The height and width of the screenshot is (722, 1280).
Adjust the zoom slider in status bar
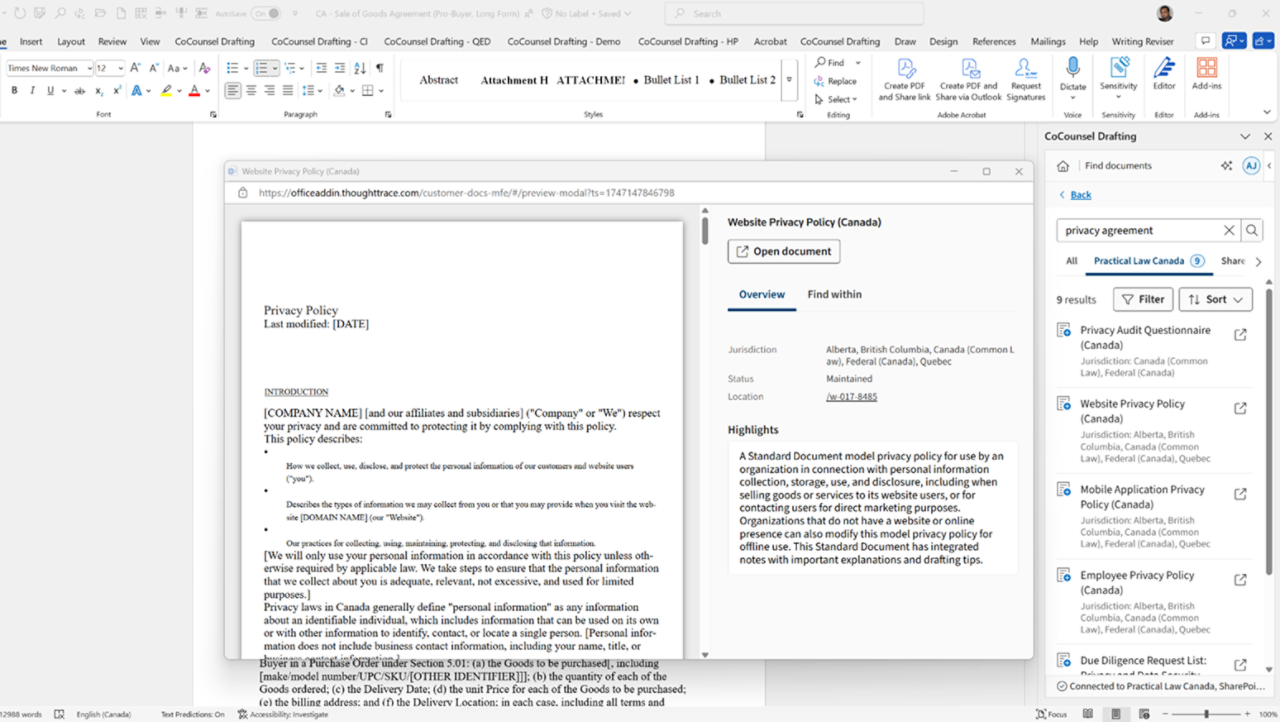[1206, 714]
